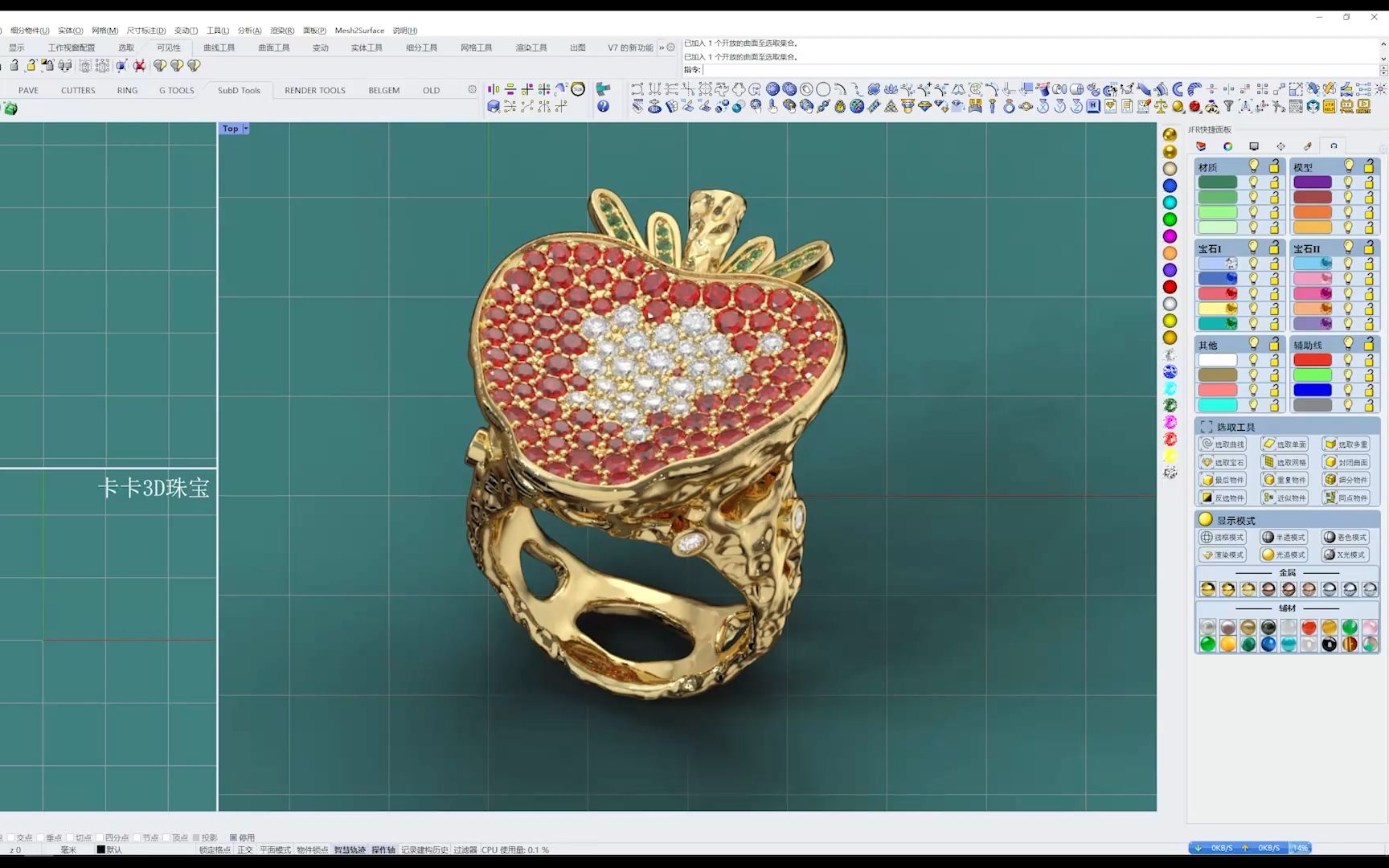Click the 反选物件 invert selection button
Screen dimensions: 1389x868
pyautogui.click(x=1223, y=497)
